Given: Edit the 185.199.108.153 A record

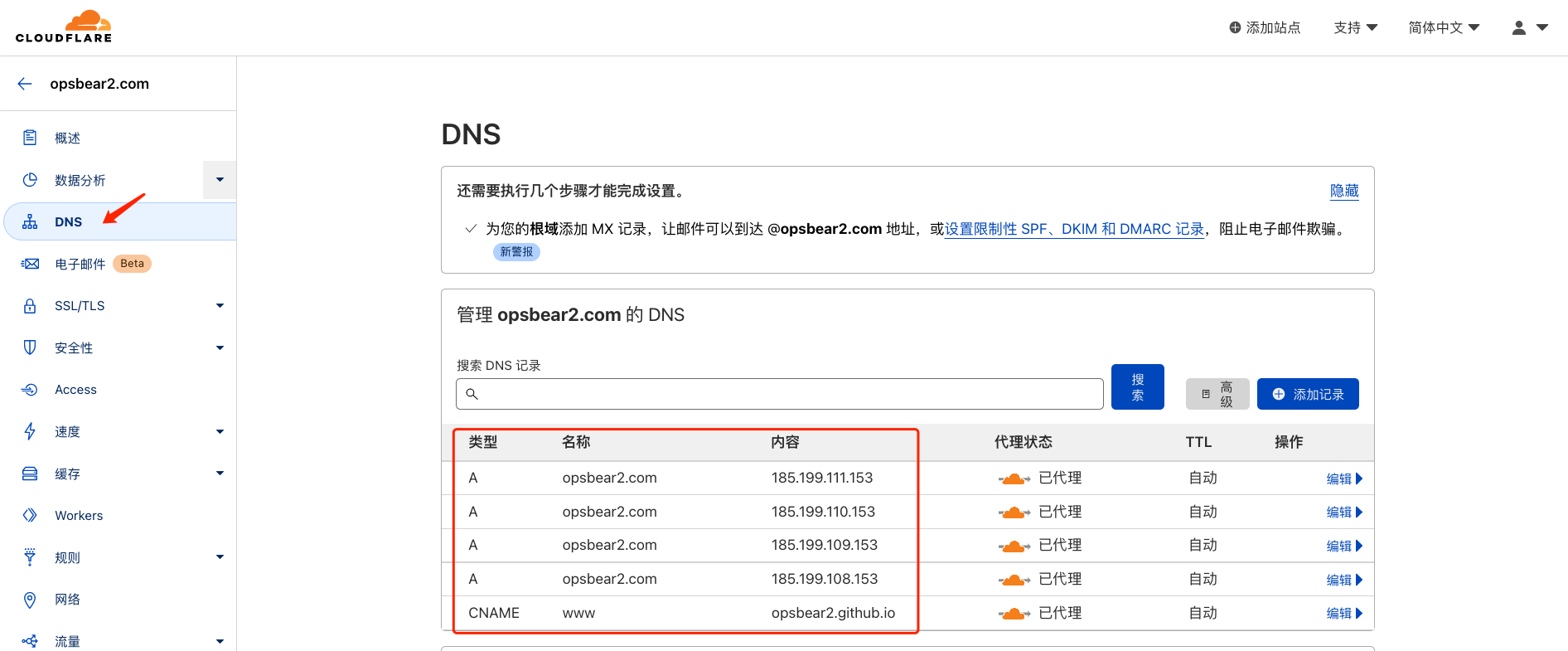Looking at the screenshot, I should click(x=1344, y=580).
